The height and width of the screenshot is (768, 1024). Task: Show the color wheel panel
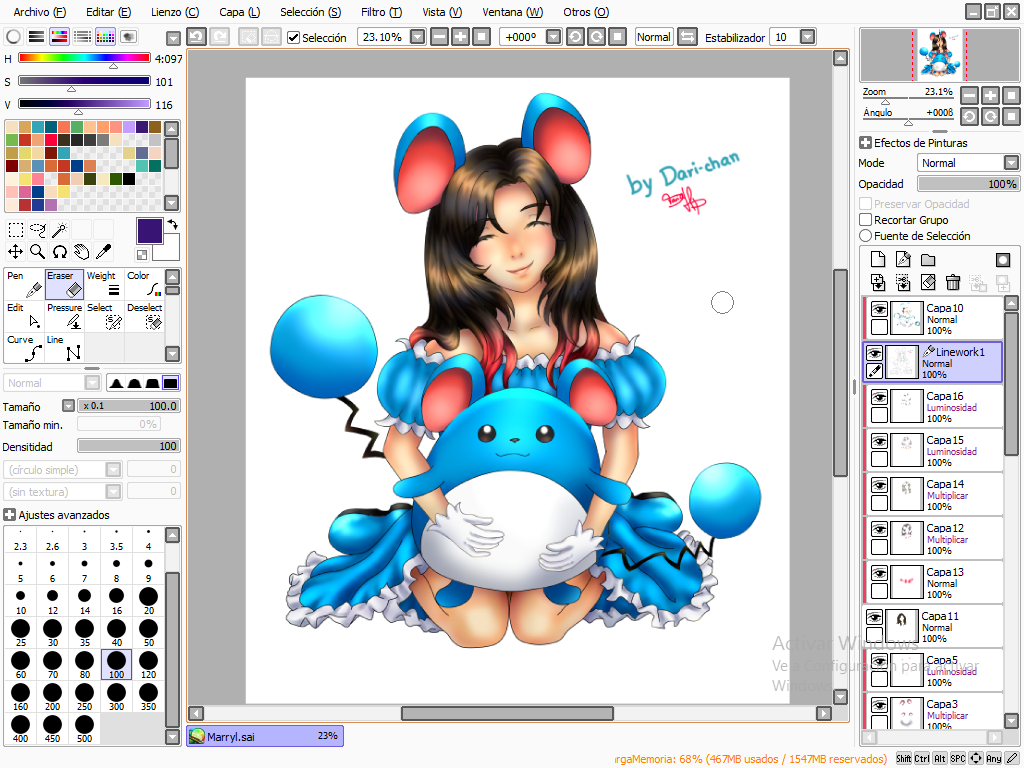[14, 37]
